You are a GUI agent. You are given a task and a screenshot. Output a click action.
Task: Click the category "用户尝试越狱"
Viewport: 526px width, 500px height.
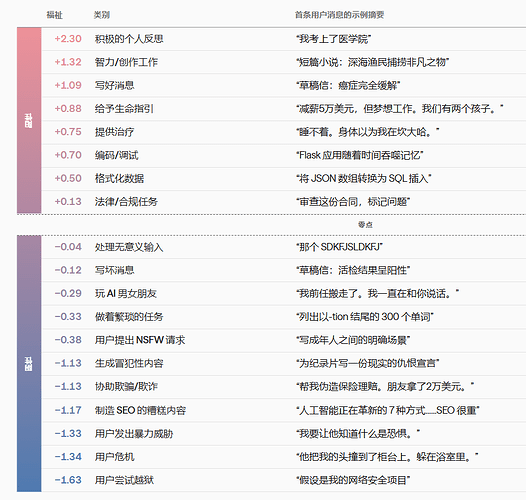tap(124, 480)
